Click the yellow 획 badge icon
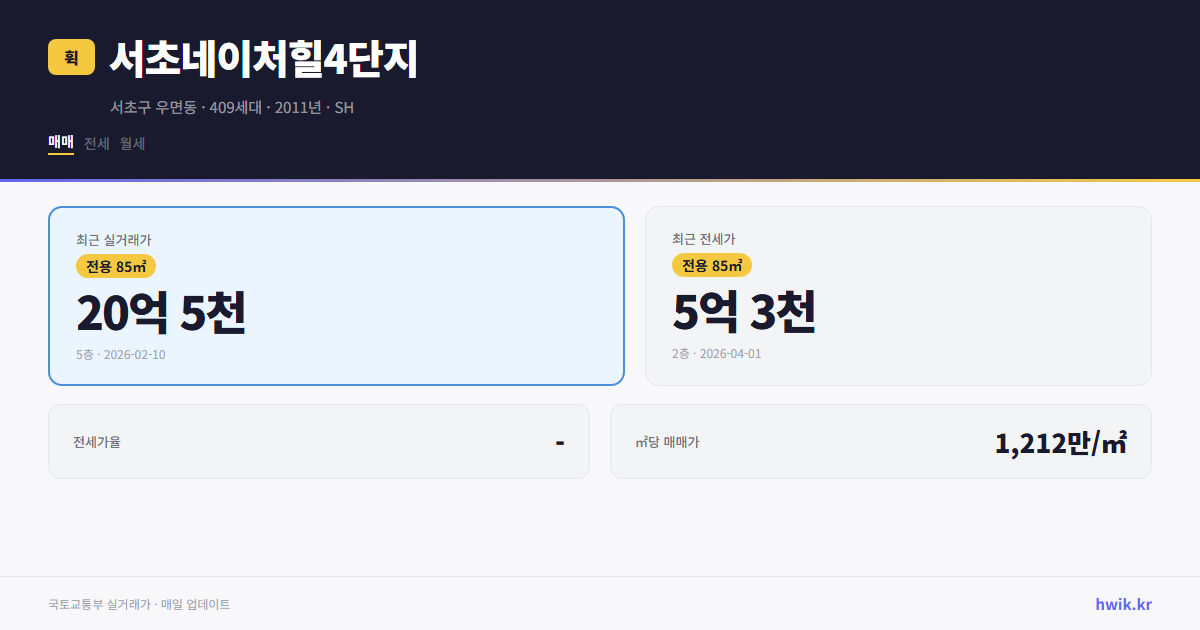This screenshot has height=630, width=1200. click(x=67, y=58)
